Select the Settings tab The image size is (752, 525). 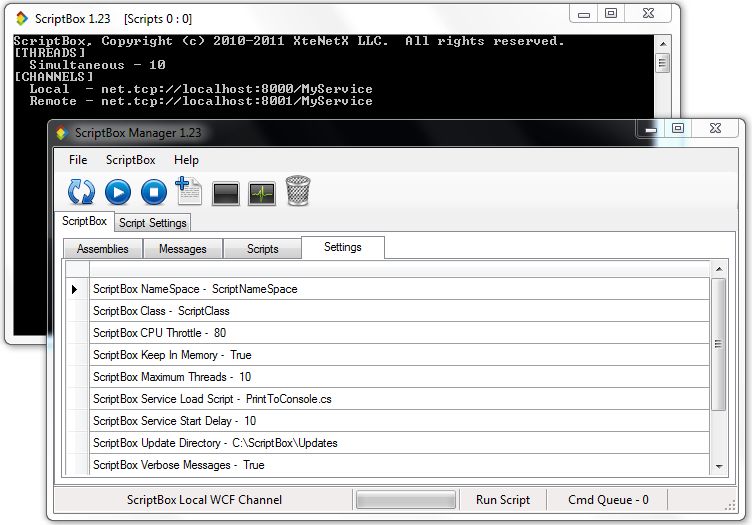(342, 247)
